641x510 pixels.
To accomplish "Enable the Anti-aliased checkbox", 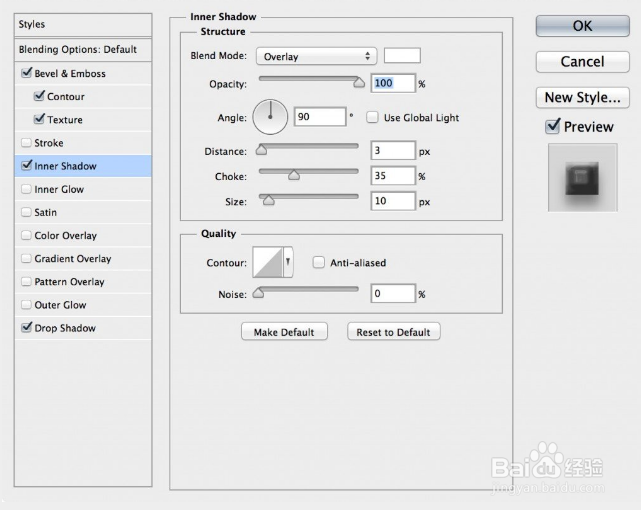I will (318, 262).
